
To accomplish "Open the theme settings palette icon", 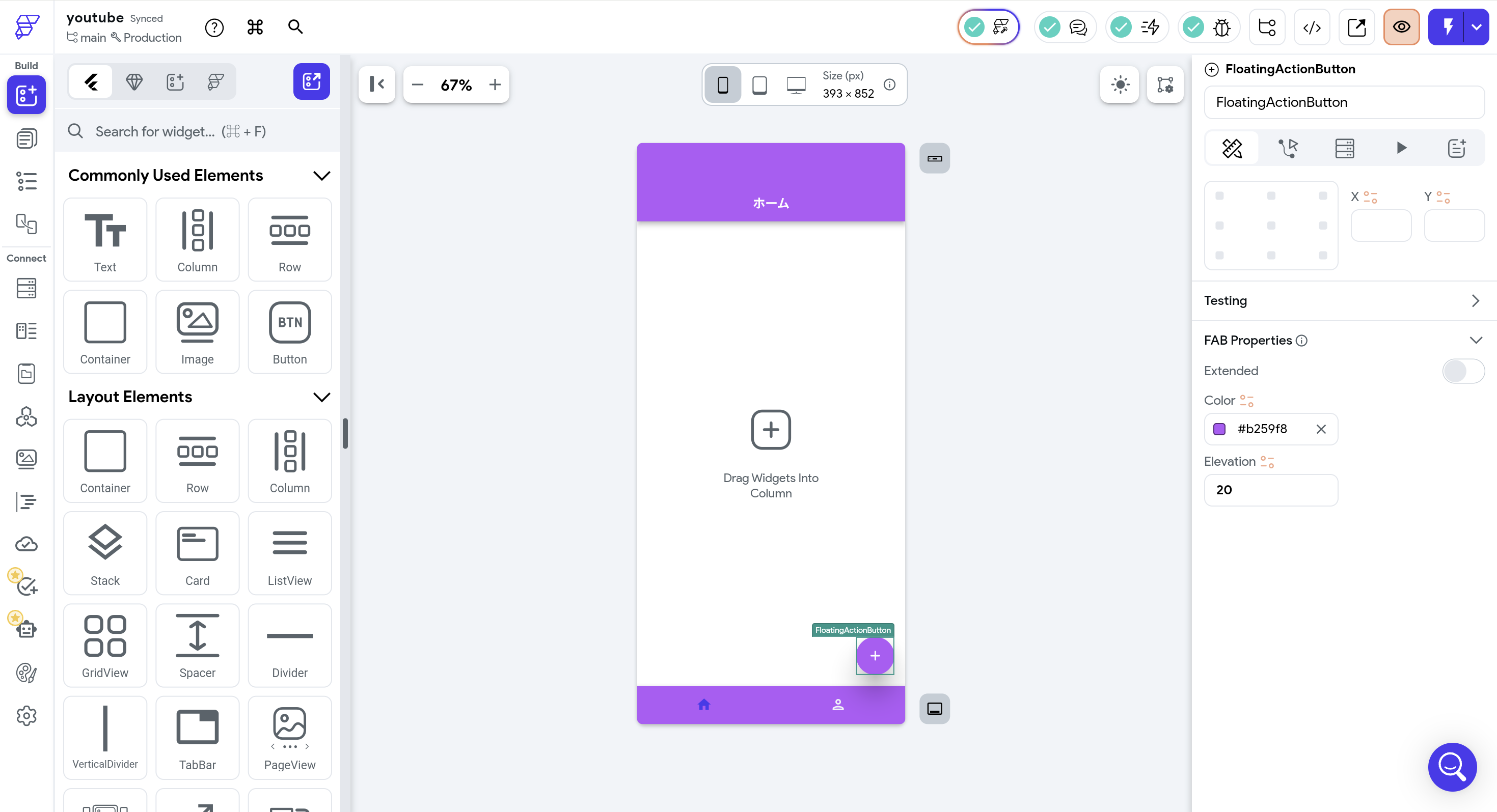I will [x=26, y=673].
